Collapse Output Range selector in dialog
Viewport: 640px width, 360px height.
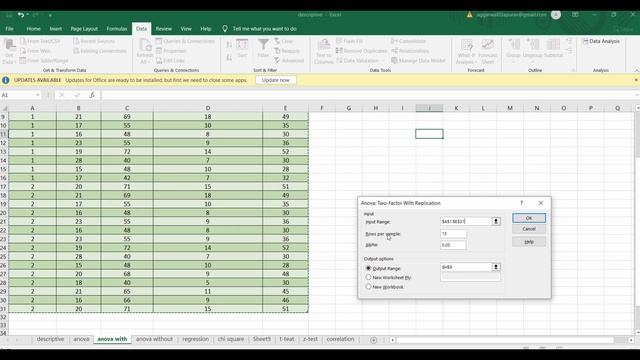pyautogui.click(x=496, y=267)
